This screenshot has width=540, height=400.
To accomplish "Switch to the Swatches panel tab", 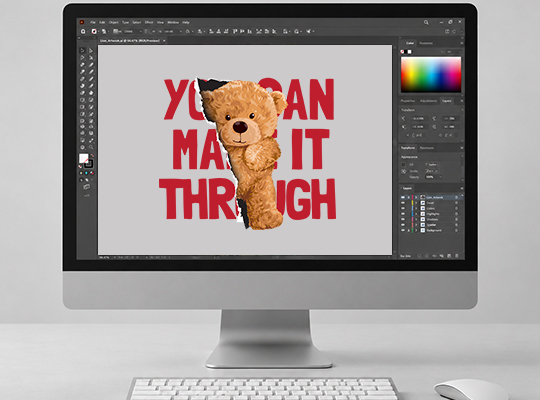I will click(x=426, y=43).
